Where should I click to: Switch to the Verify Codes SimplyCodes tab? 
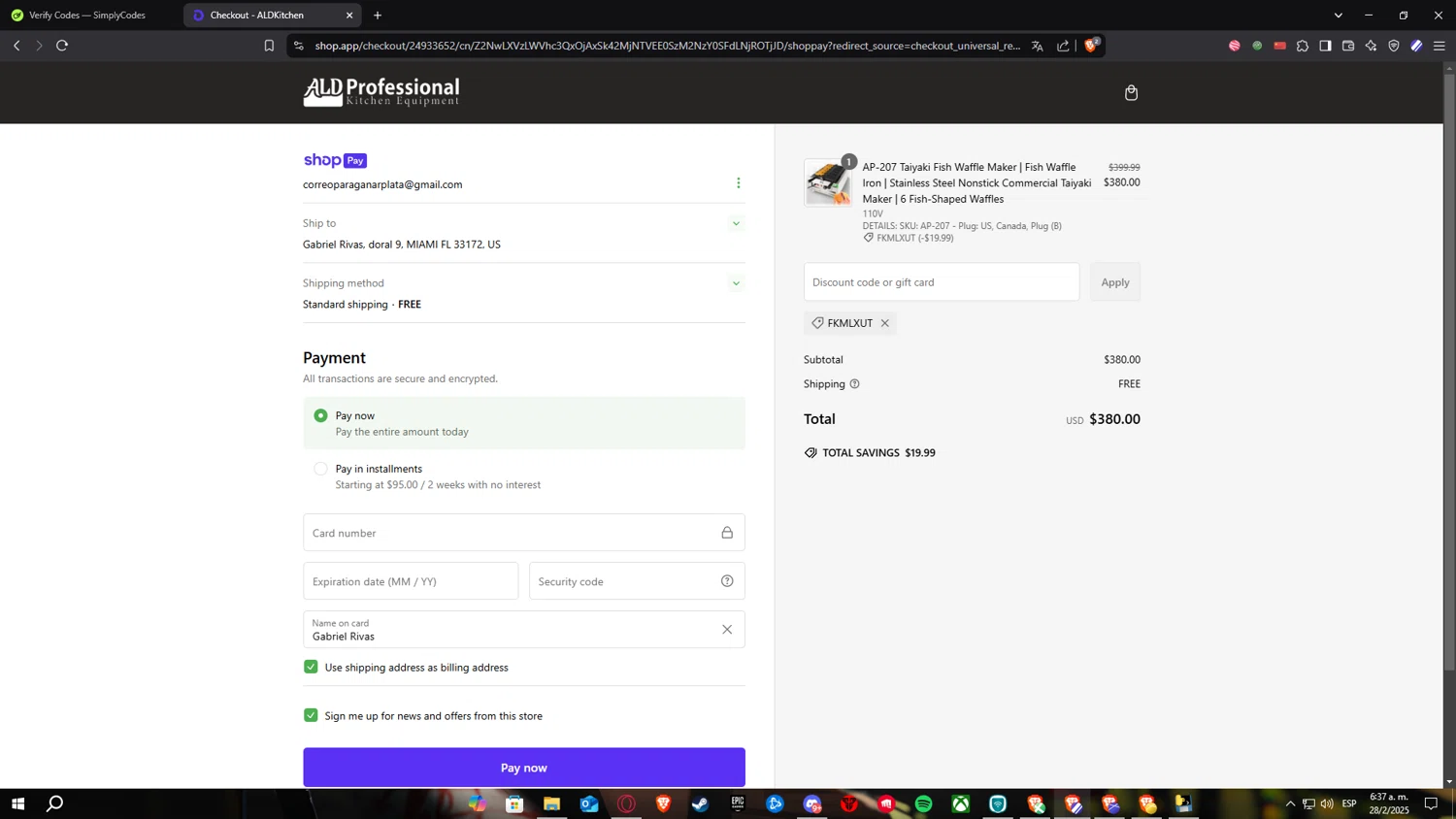[89, 16]
